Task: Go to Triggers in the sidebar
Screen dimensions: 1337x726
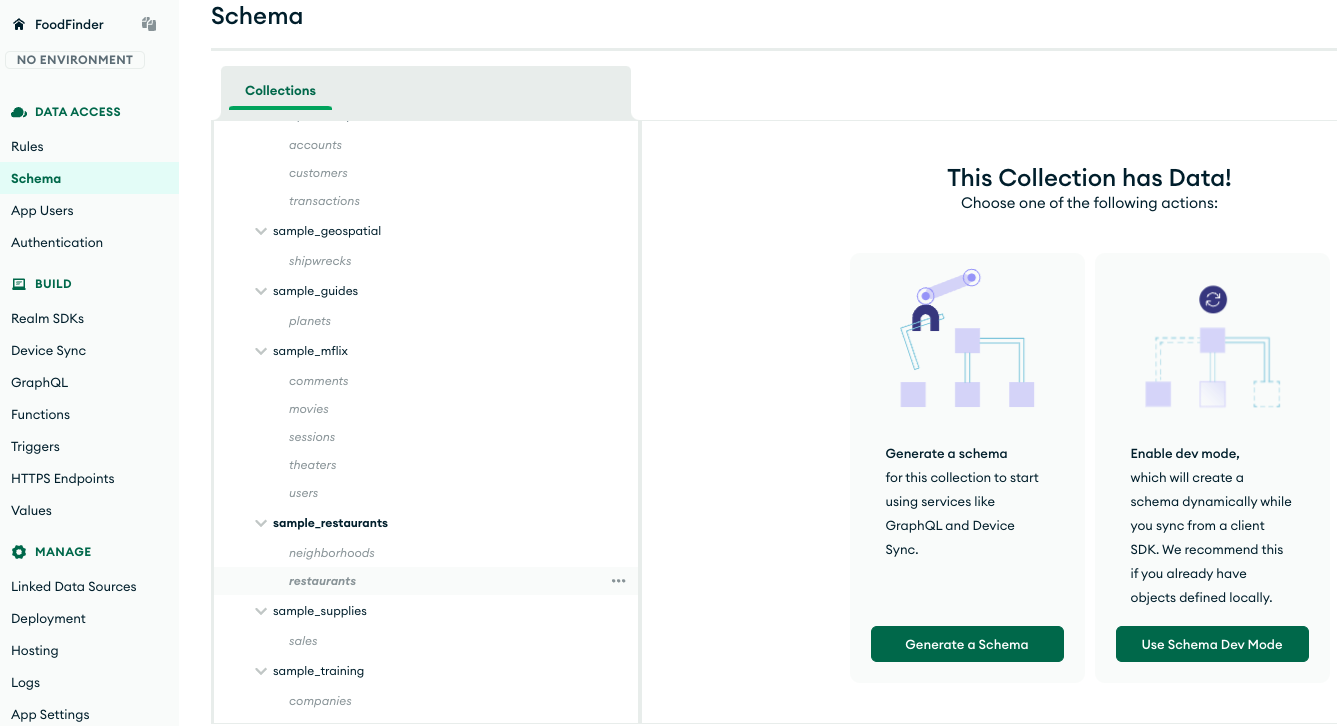Action: point(35,446)
